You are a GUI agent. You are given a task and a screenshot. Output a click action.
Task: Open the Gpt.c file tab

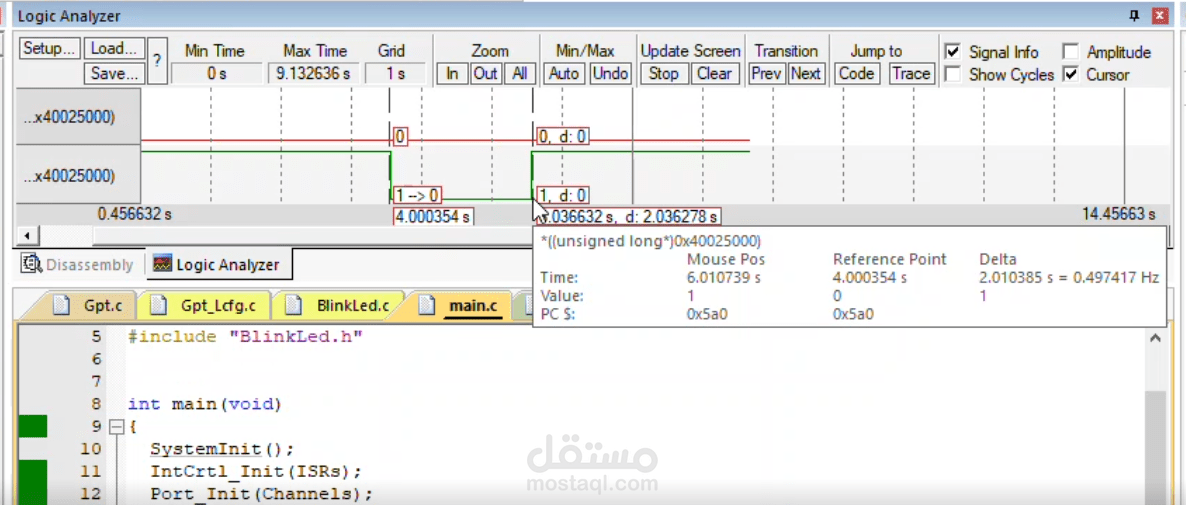(x=87, y=305)
